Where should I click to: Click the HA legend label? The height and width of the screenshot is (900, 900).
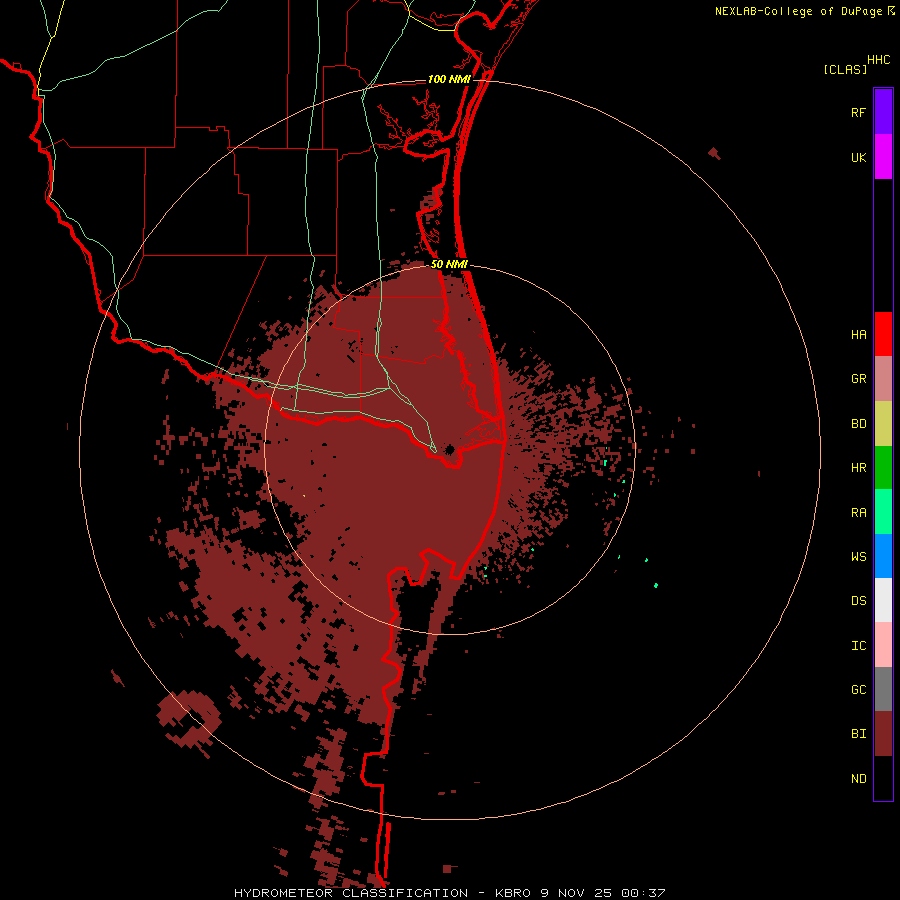(x=858, y=335)
